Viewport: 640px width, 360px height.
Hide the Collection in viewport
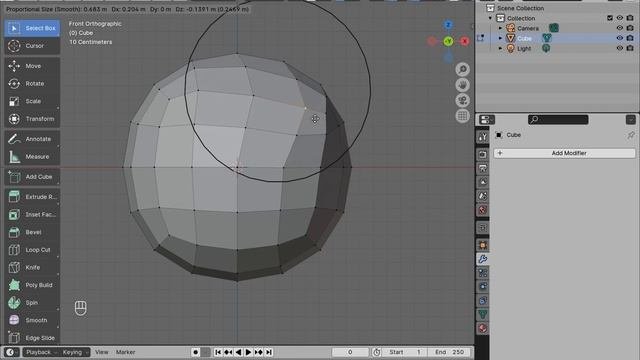[620, 18]
